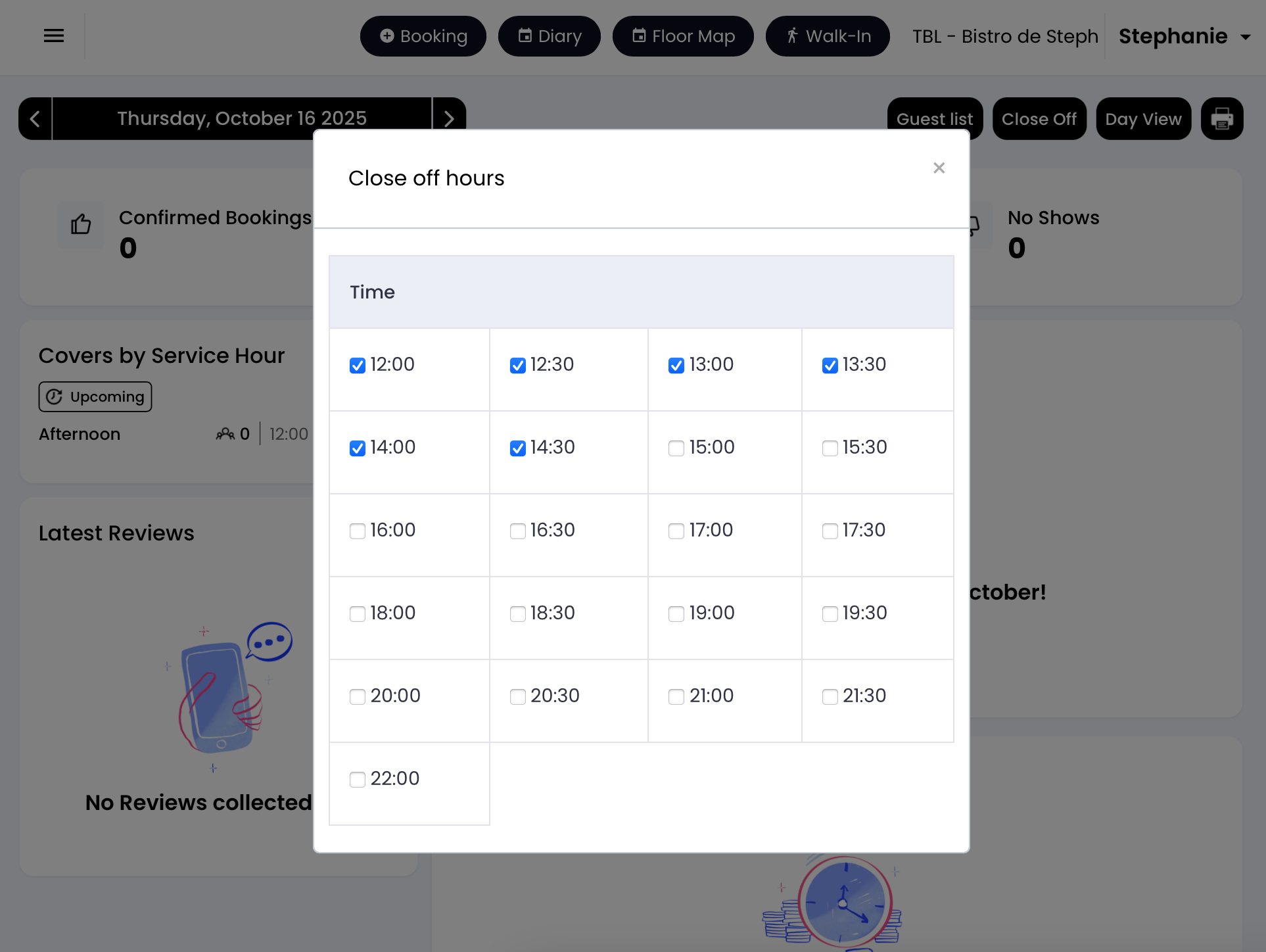Viewport: 1266px width, 952px height.
Task: Close the Close off hours dialog
Action: tap(939, 168)
